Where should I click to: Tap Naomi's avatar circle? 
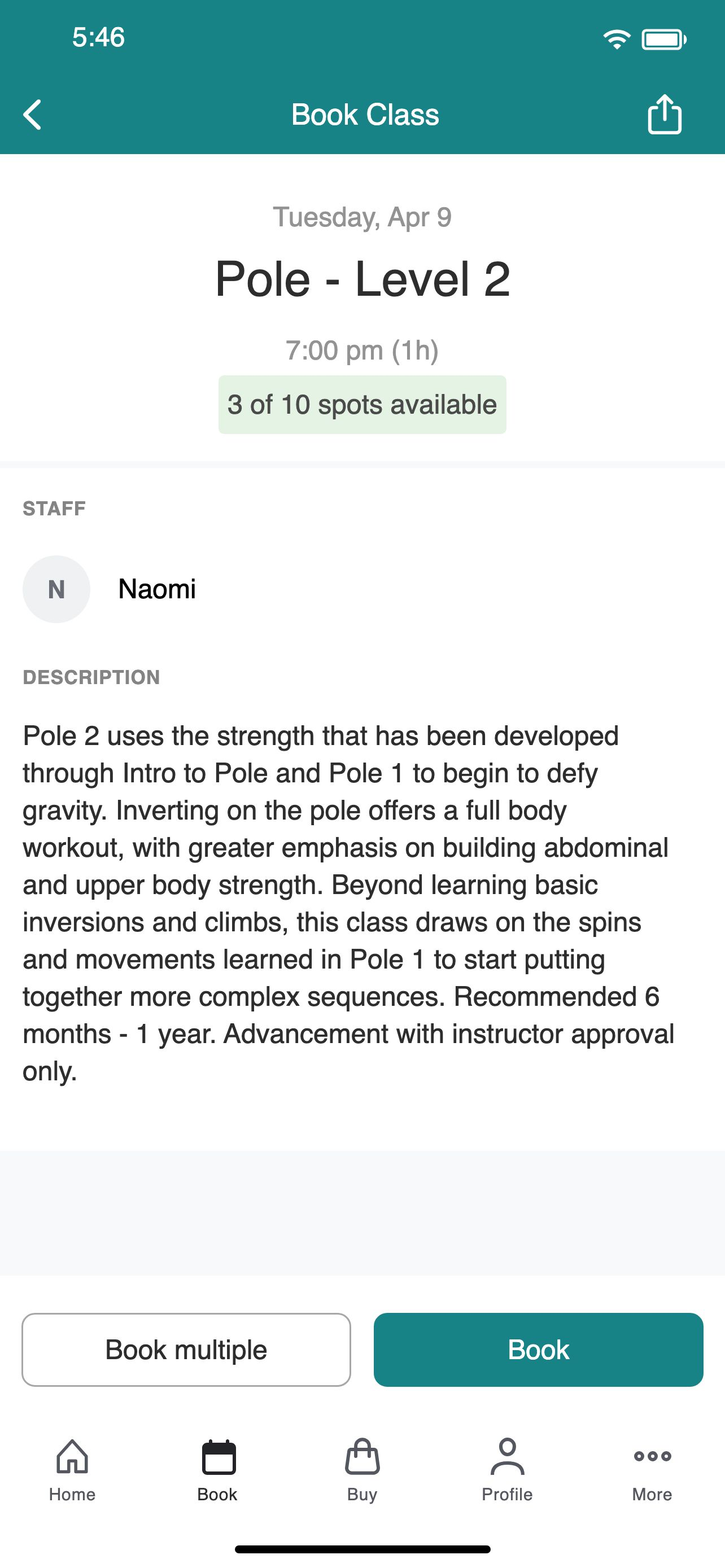[56, 589]
